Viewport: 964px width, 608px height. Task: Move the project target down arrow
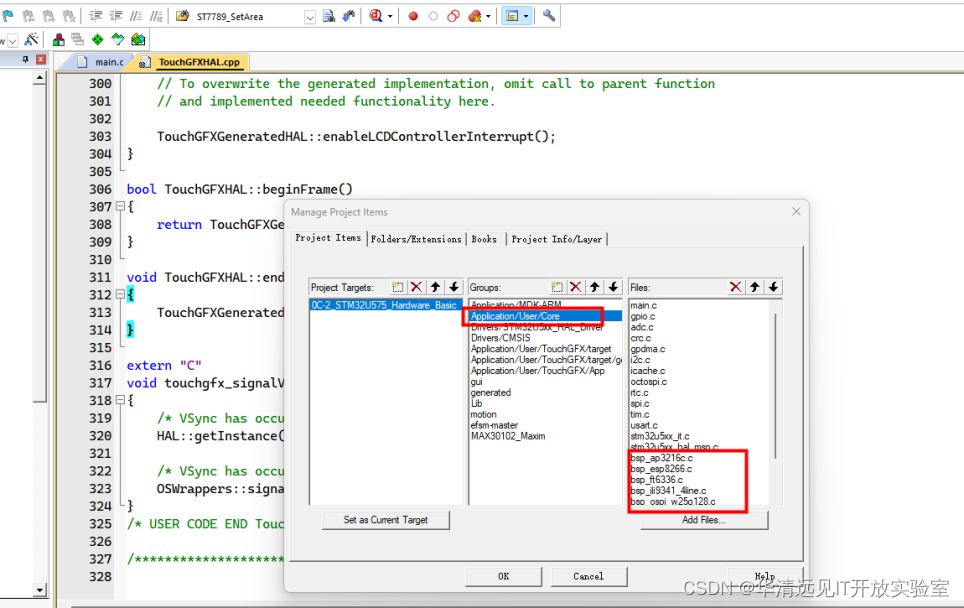point(454,287)
